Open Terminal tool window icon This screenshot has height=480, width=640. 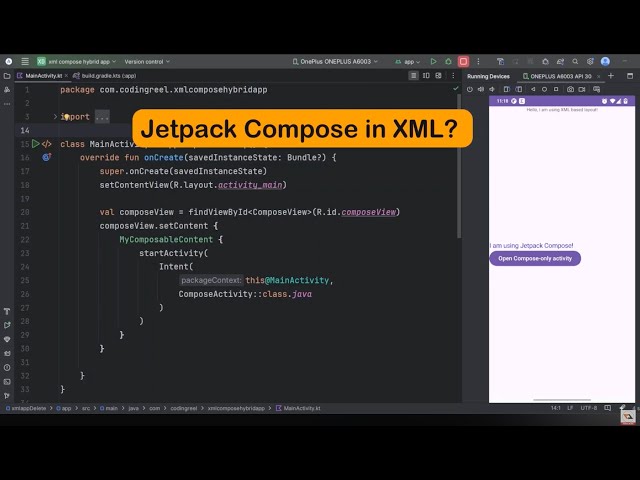[x=7, y=382]
